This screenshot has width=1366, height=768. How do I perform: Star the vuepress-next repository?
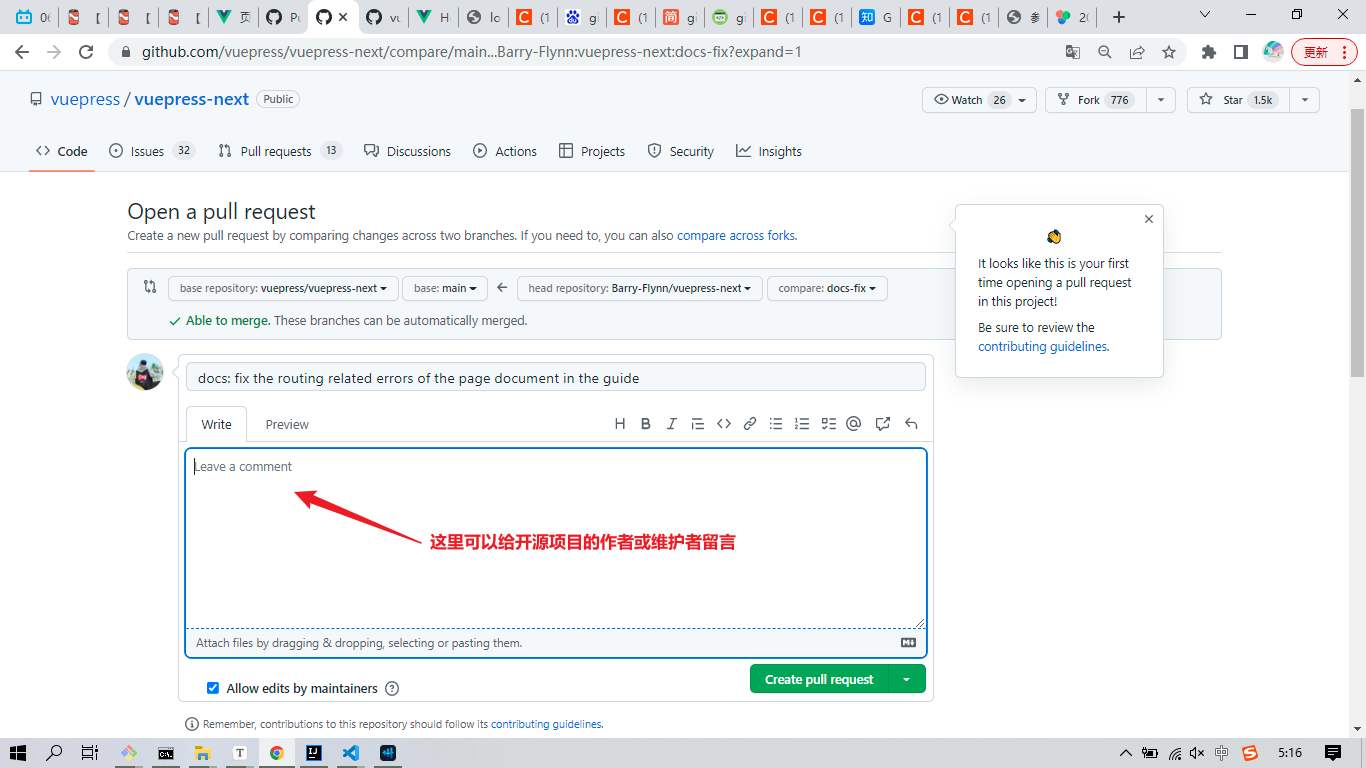tap(1239, 100)
